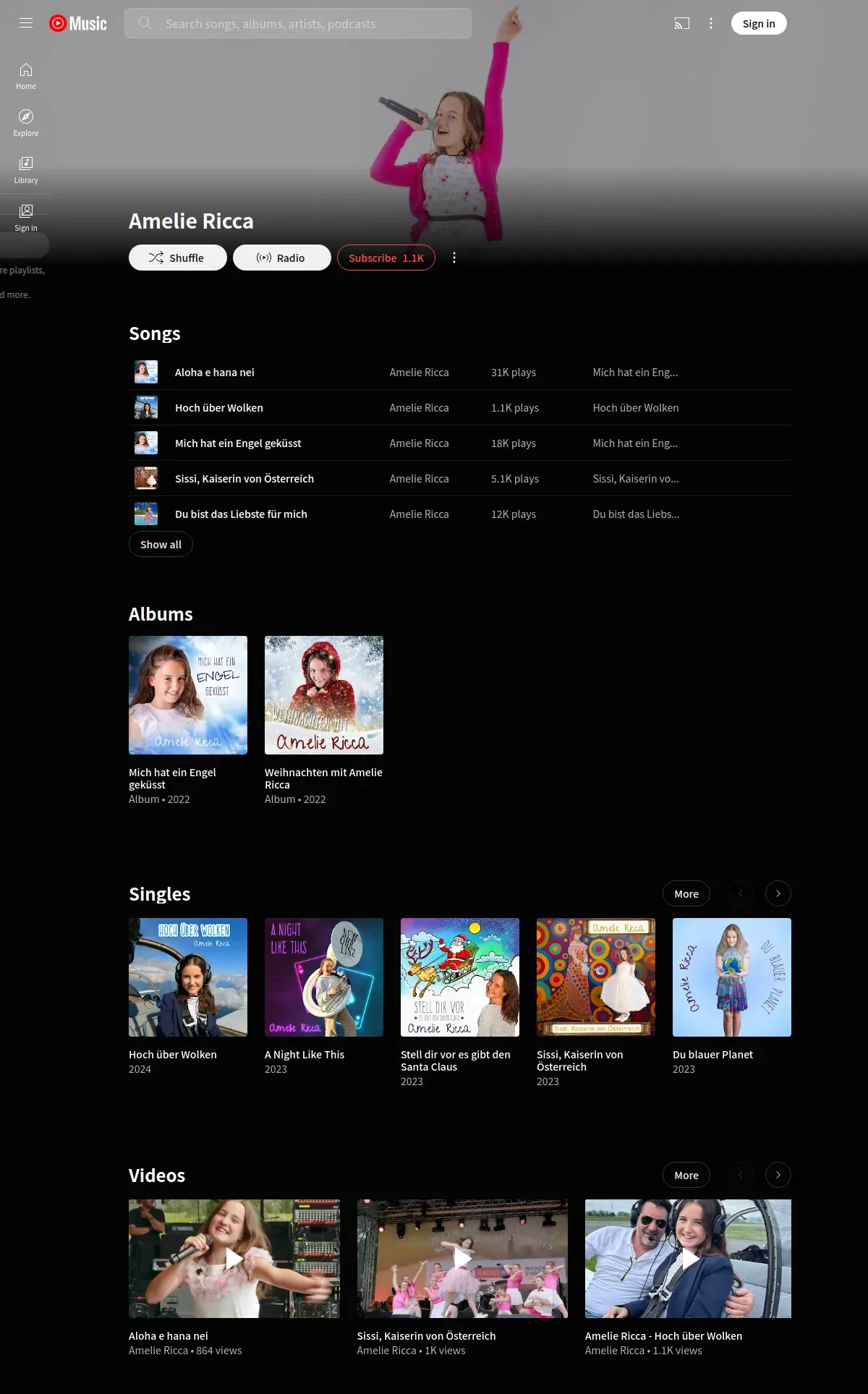Open Hoch über Wolken single cover
868x1394 pixels.
coord(188,977)
